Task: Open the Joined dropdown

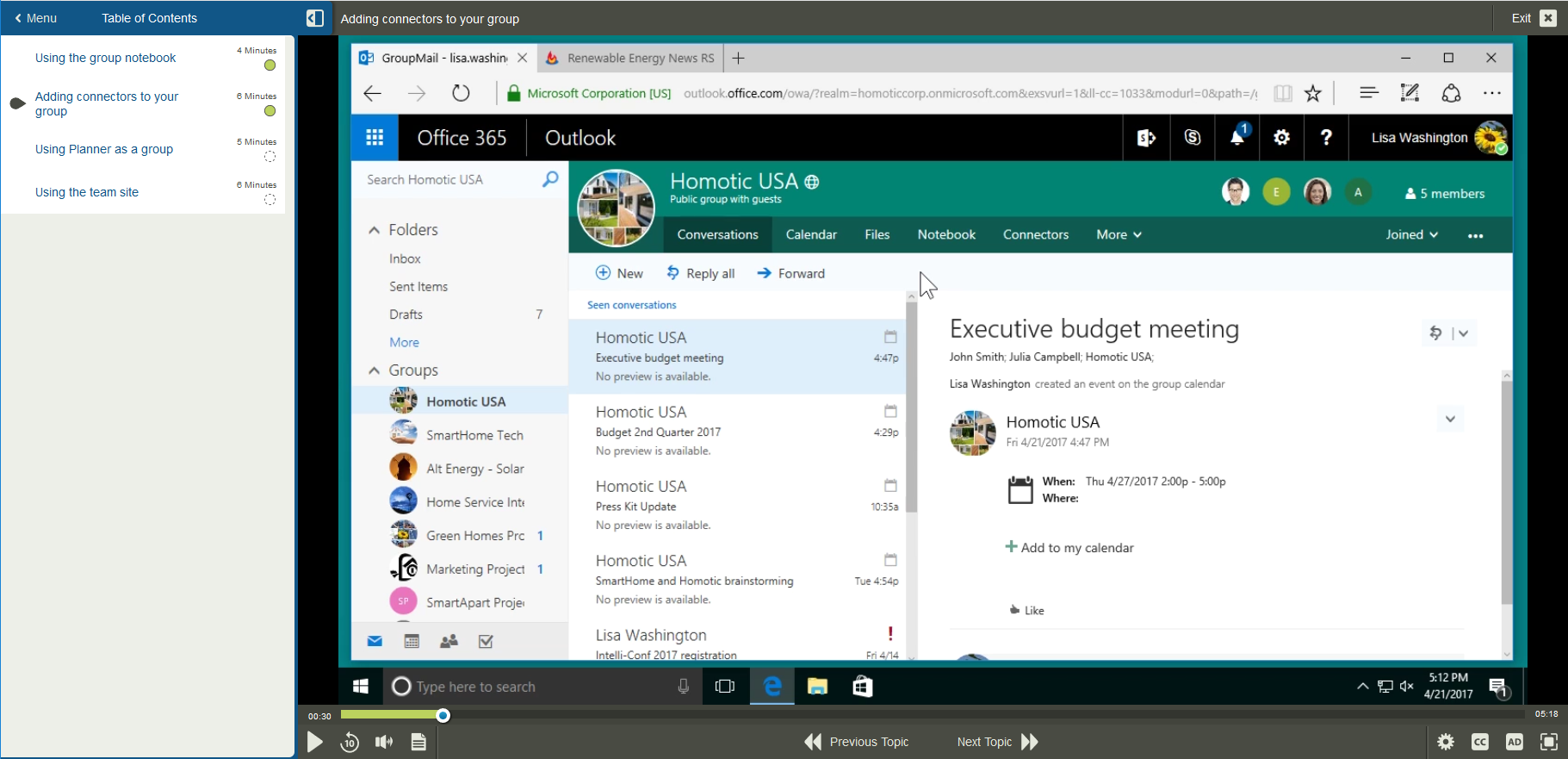Action: (x=1411, y=234)
